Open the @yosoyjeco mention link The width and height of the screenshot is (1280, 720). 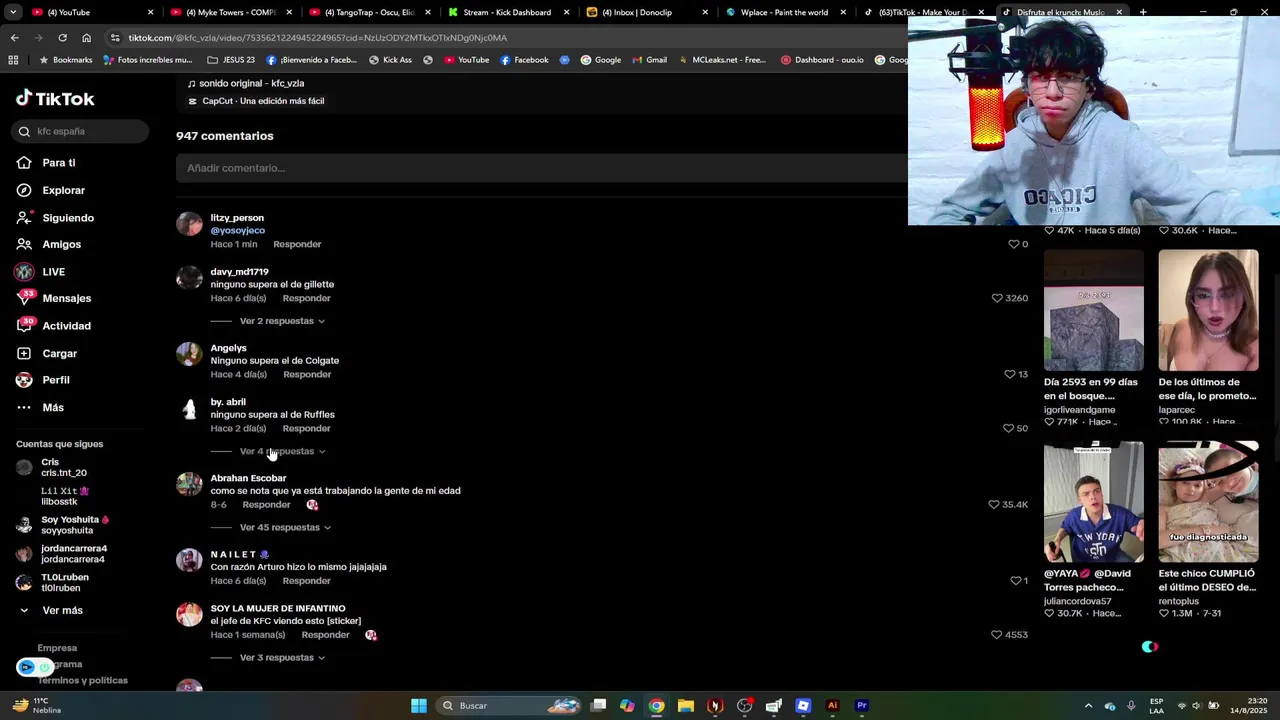(x=237, y=230)
